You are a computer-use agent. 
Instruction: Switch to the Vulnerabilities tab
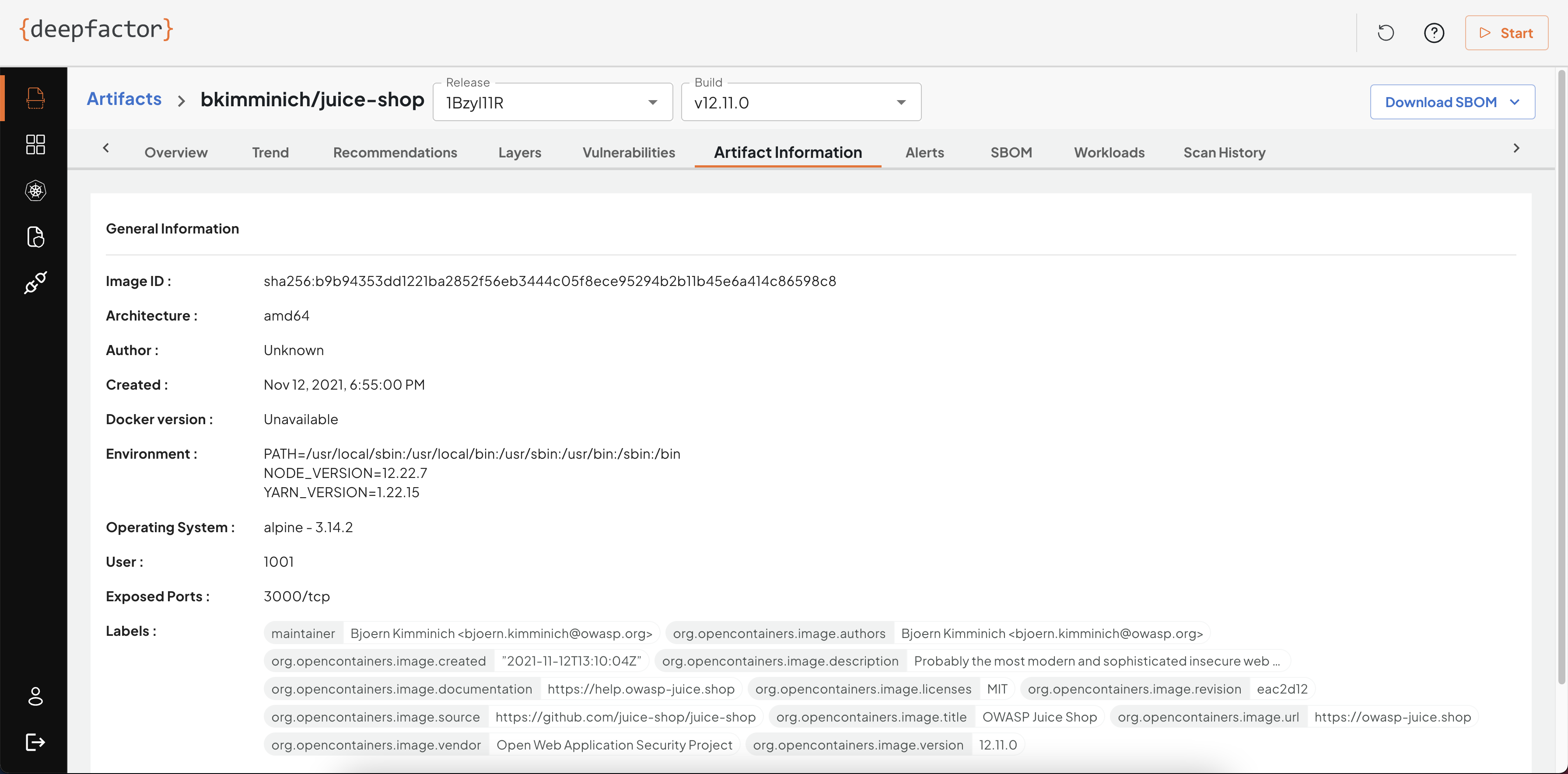click(629, 152)
